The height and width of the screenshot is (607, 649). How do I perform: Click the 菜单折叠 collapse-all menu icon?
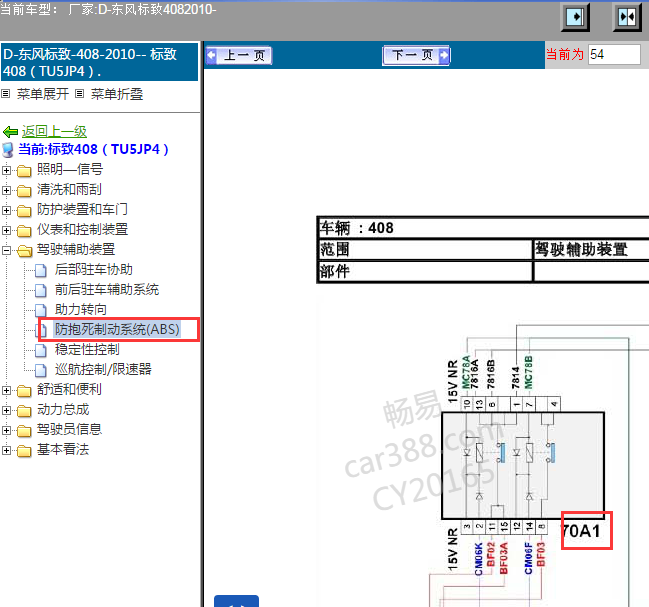coord(79,94)
